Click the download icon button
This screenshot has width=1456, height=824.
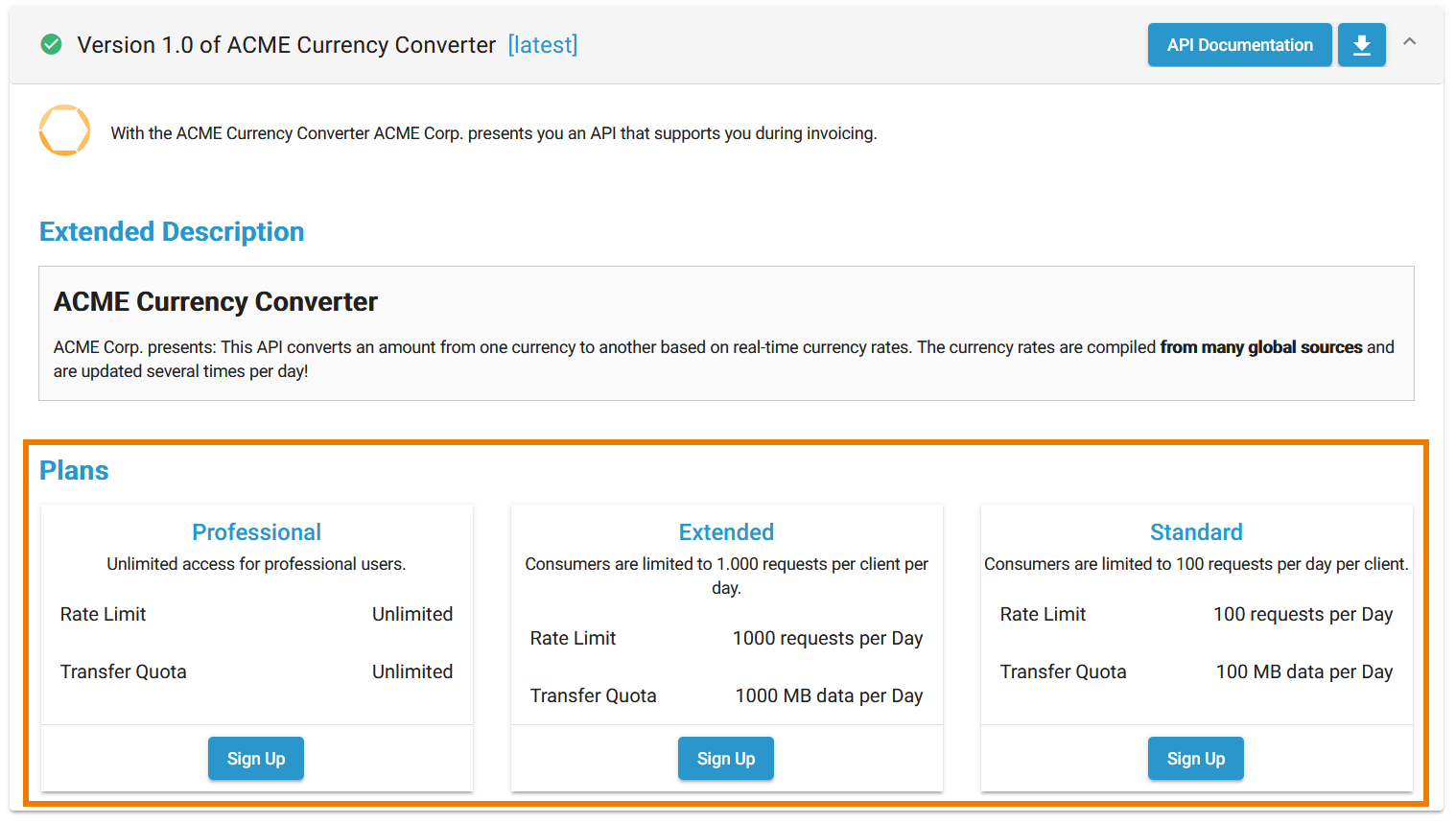click(1361, 45)
